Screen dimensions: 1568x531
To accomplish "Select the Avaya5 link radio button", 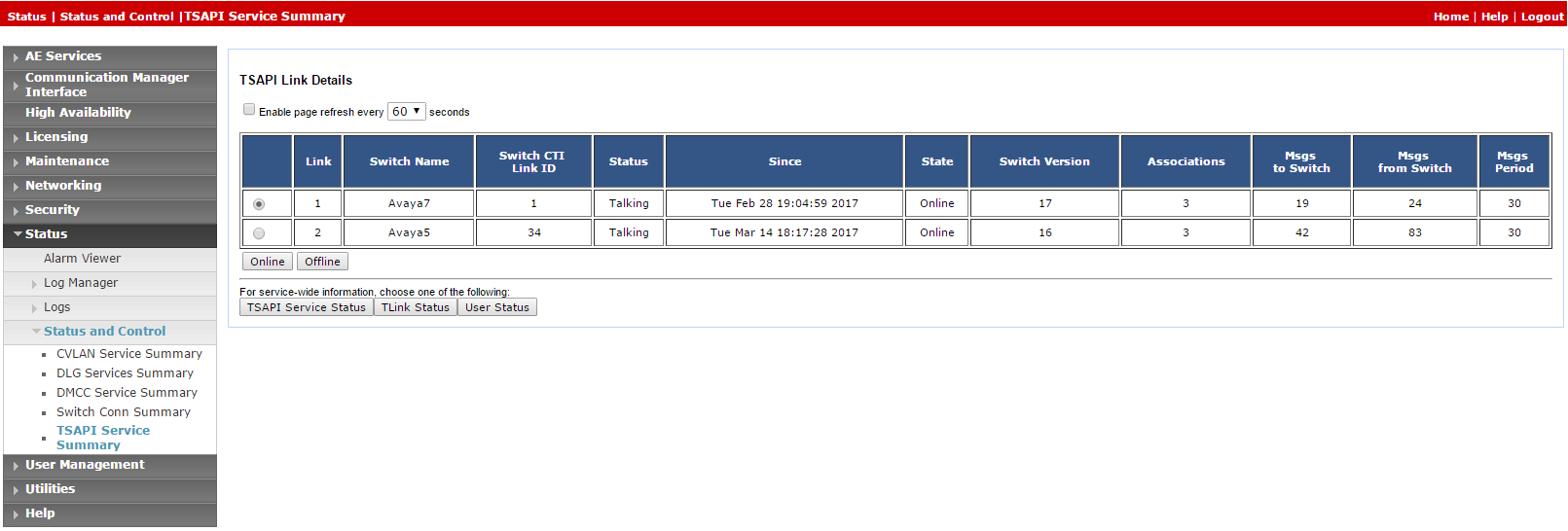I will click(x=259, y=233).
